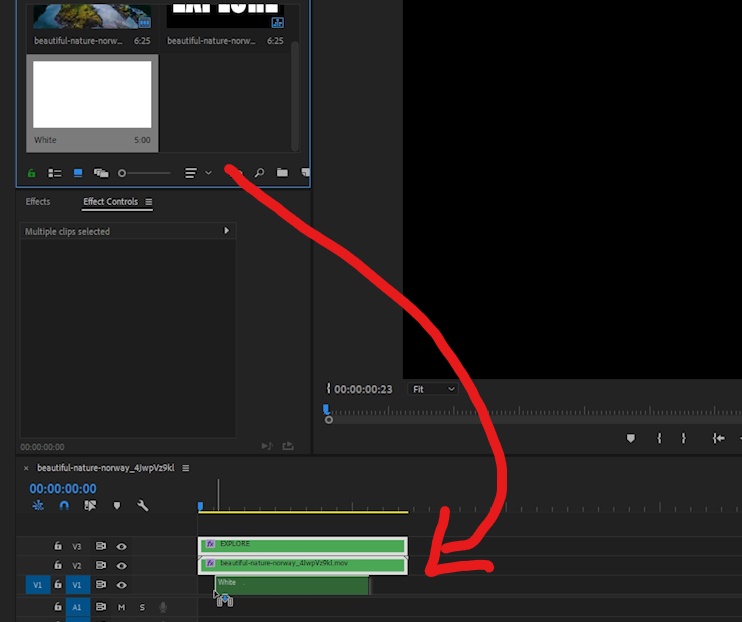Click the Export Frame icon in Effect Controls
Screen dimensions: 742x622
[x=288, y=446]
